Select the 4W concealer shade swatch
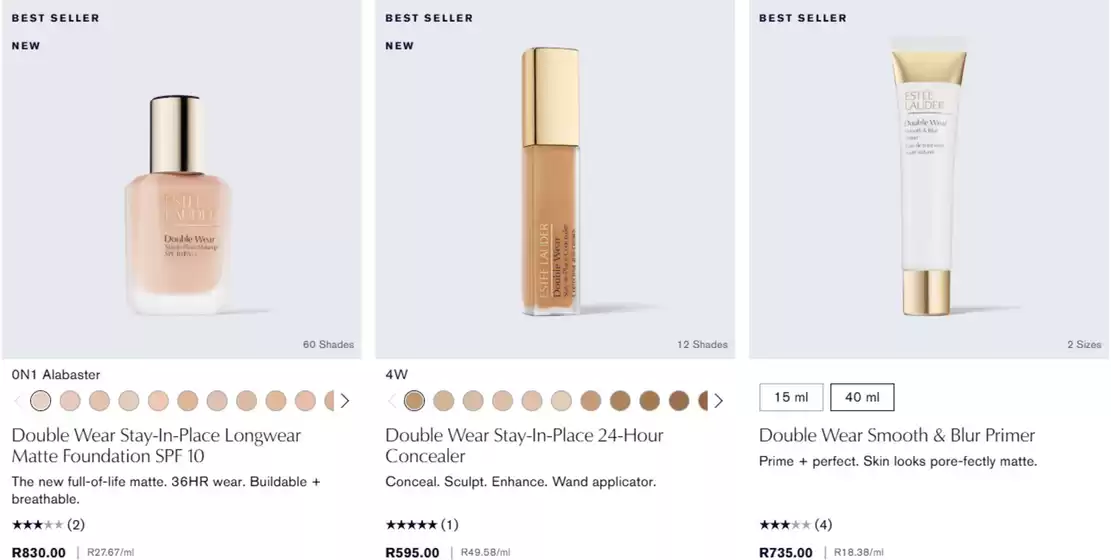Screen dimensions: 1111x560 click(415, 401)
